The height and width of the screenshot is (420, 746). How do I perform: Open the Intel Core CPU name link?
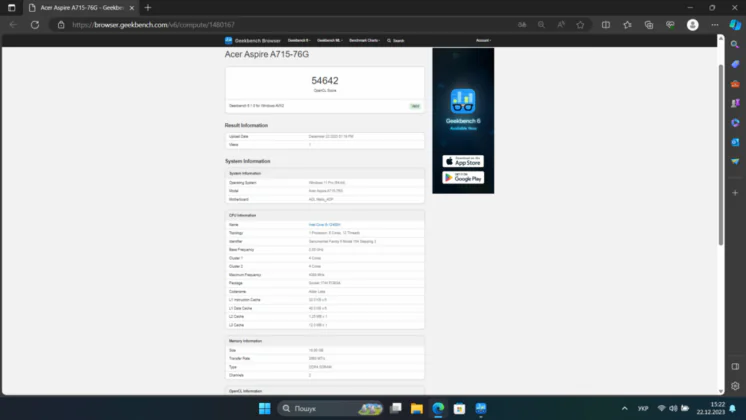point(324,225)
